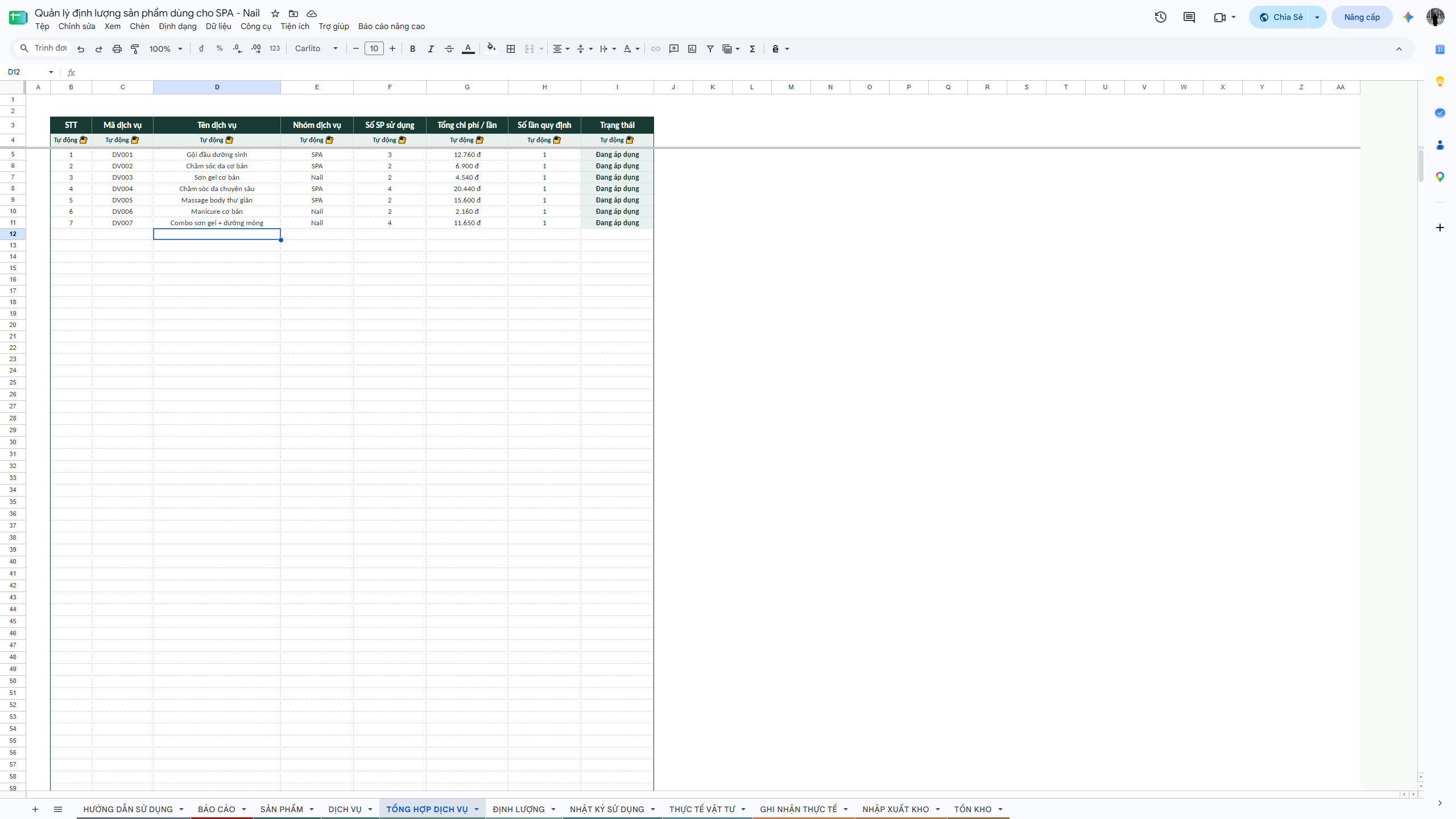Star the document title
The width and height of the screenshot is (1456, 819).
275,14
